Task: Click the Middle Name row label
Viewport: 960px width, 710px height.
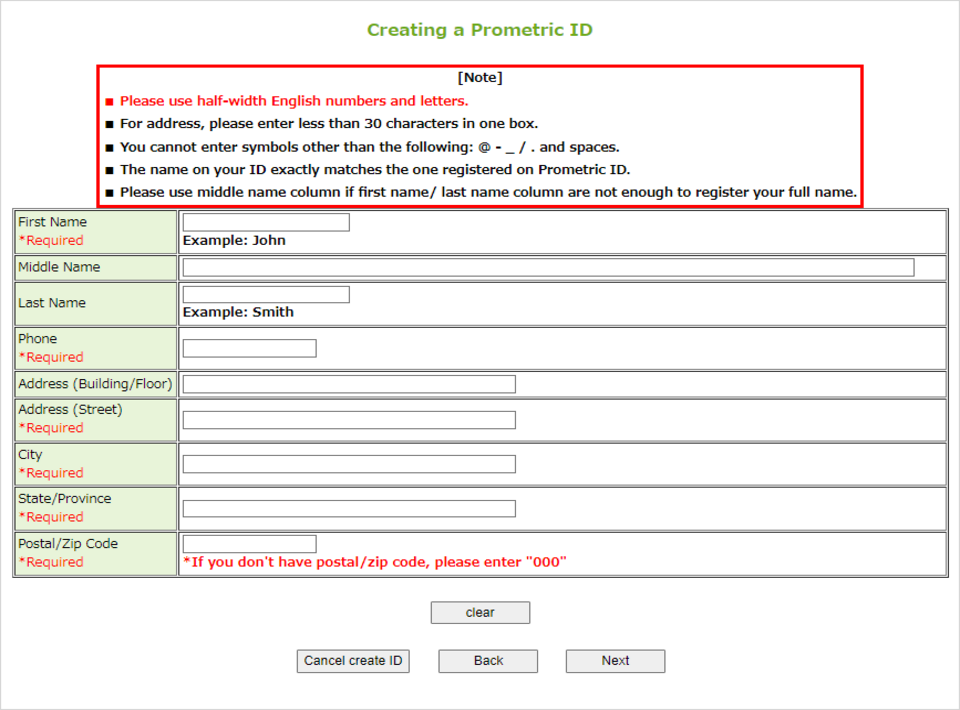Action: pyautogui.click(x=95, y=267)
